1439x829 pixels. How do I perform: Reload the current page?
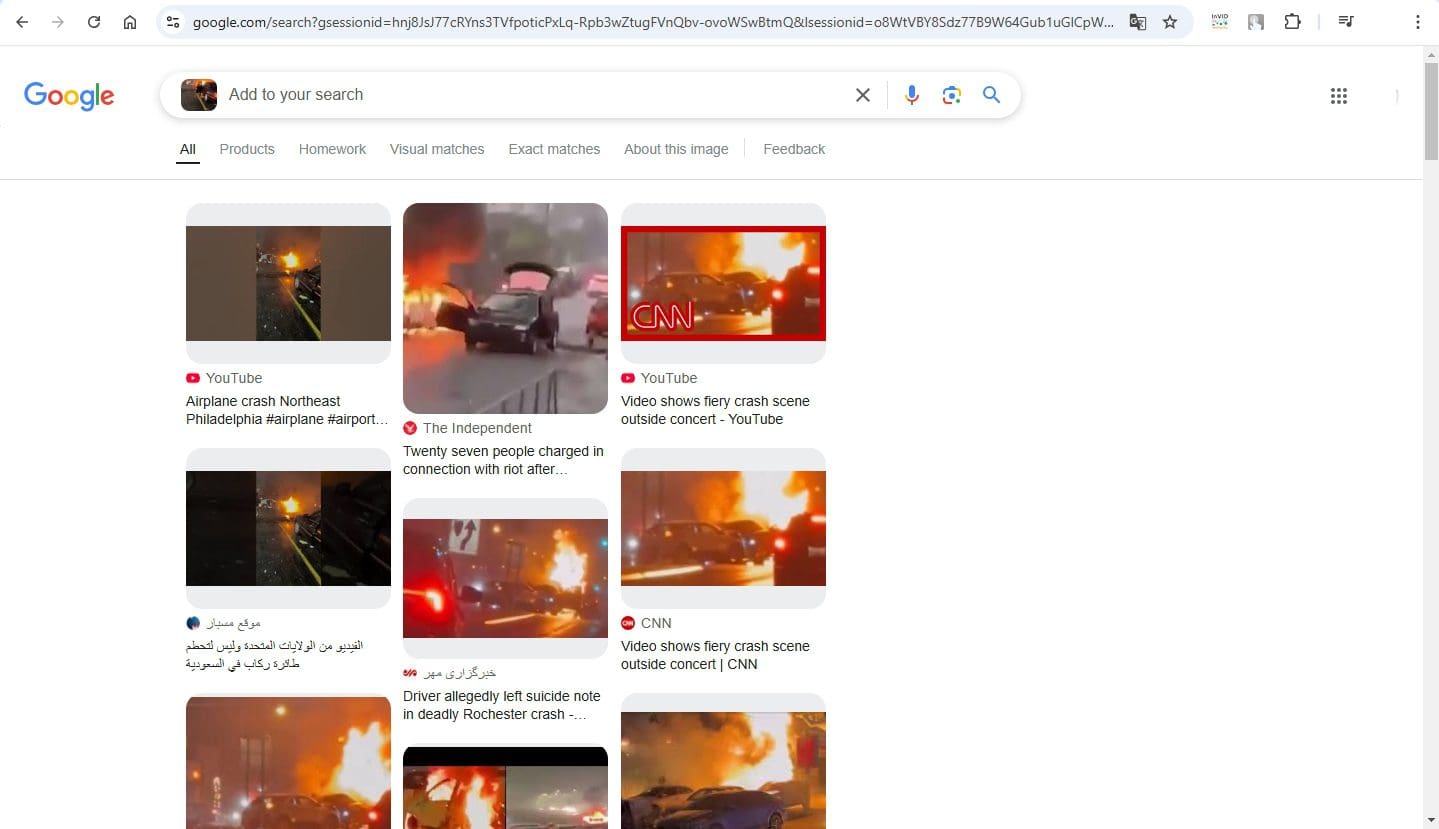coord(94,22)
